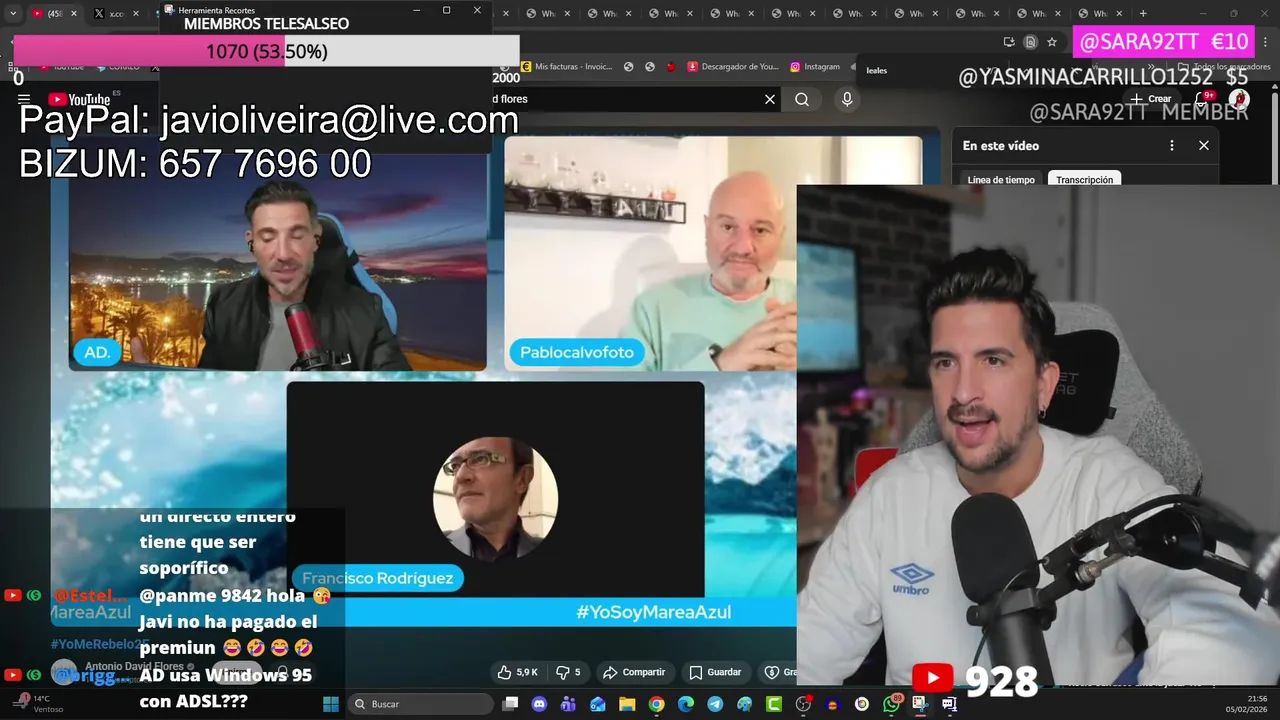Open Outlook from the taskbar

pos(598,704)
